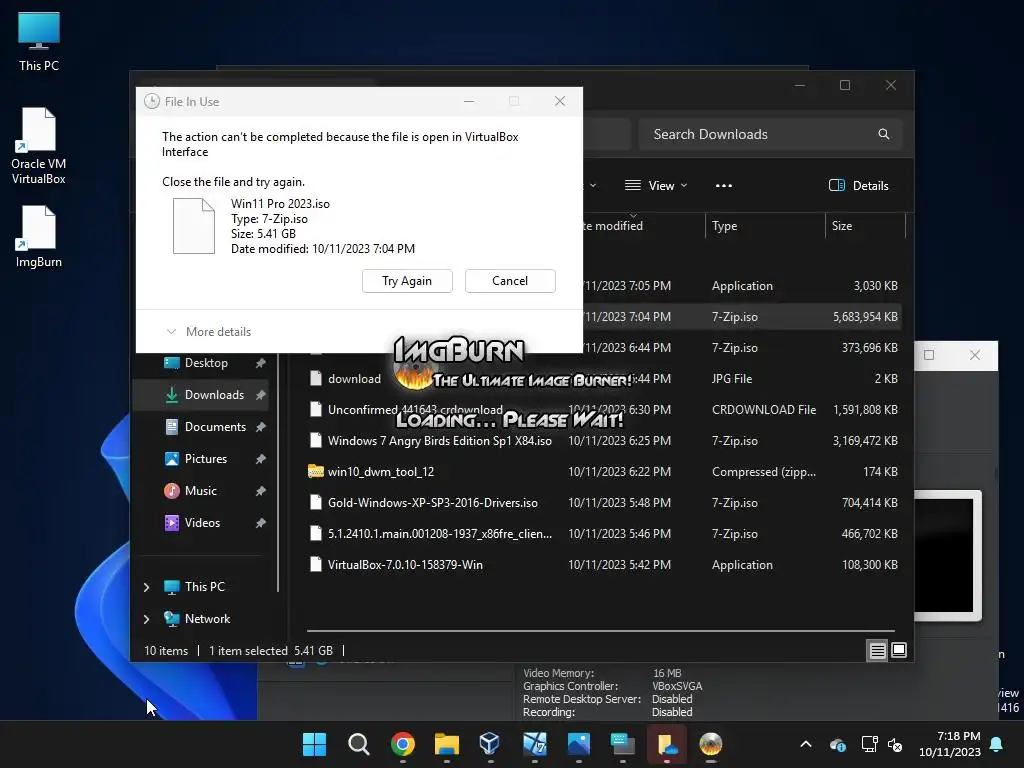This screenshot has height=768, width=1024.
Task: Sort by the Size column header
Action: click(865, 226)
